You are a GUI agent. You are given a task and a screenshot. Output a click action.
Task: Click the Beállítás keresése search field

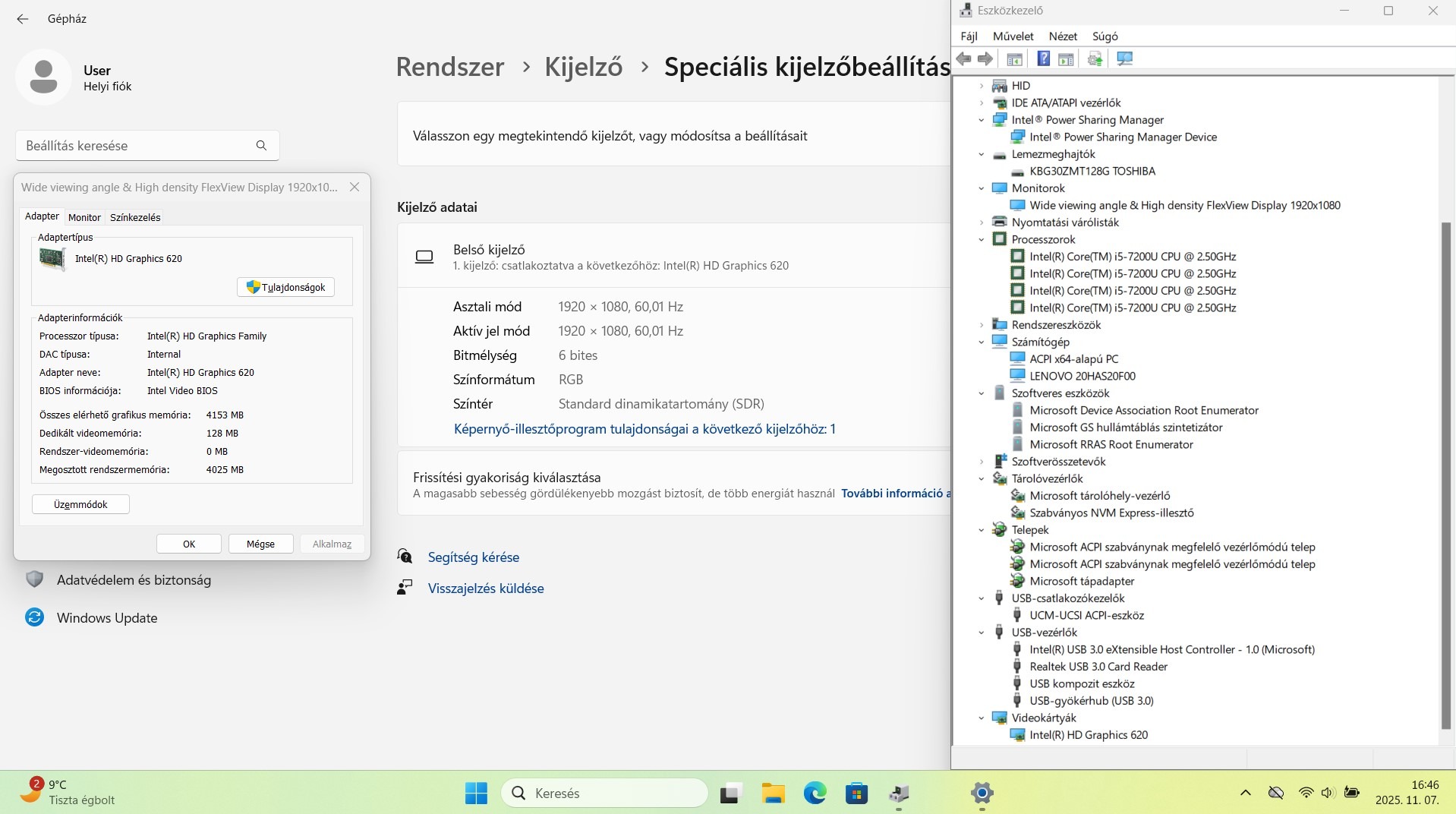tap(147, 145)
